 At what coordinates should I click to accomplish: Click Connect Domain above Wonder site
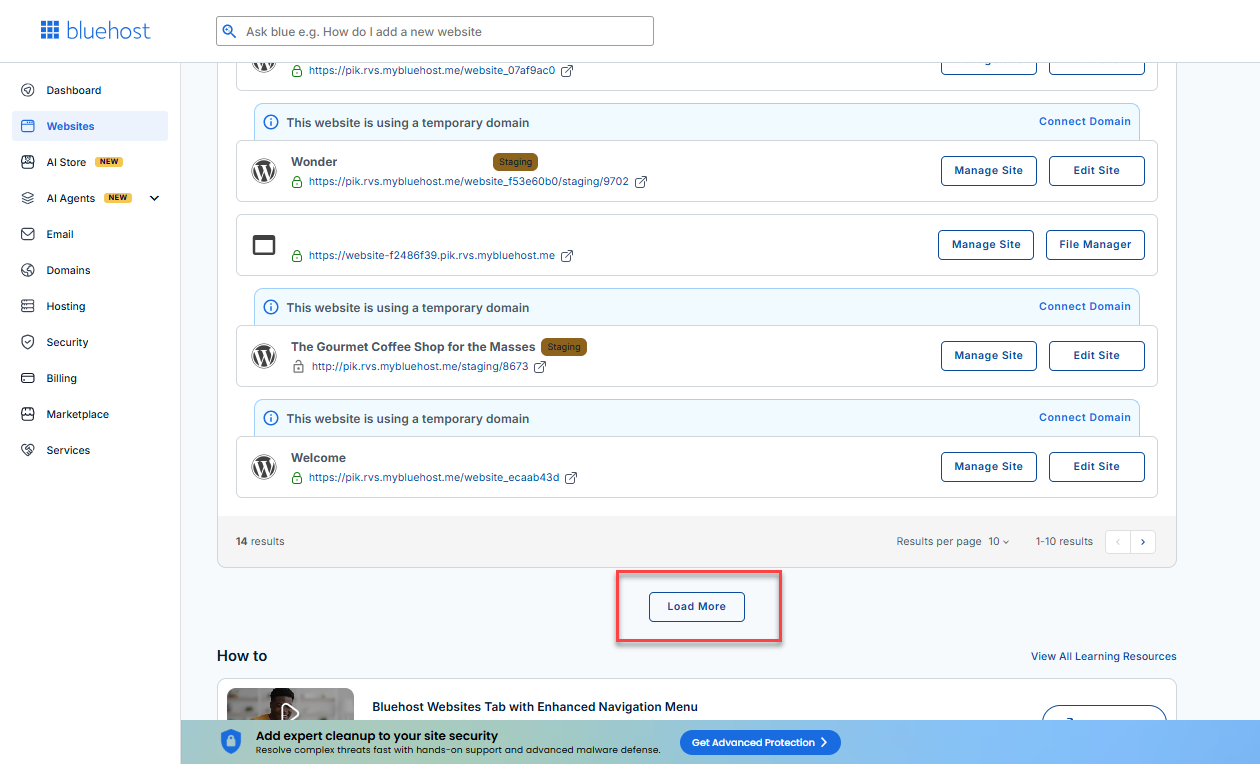pyautogui.click(x=1085, y=121)
